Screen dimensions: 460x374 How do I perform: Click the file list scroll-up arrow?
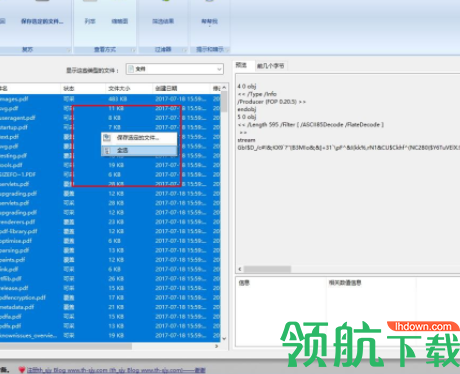(x=224, y=88)
